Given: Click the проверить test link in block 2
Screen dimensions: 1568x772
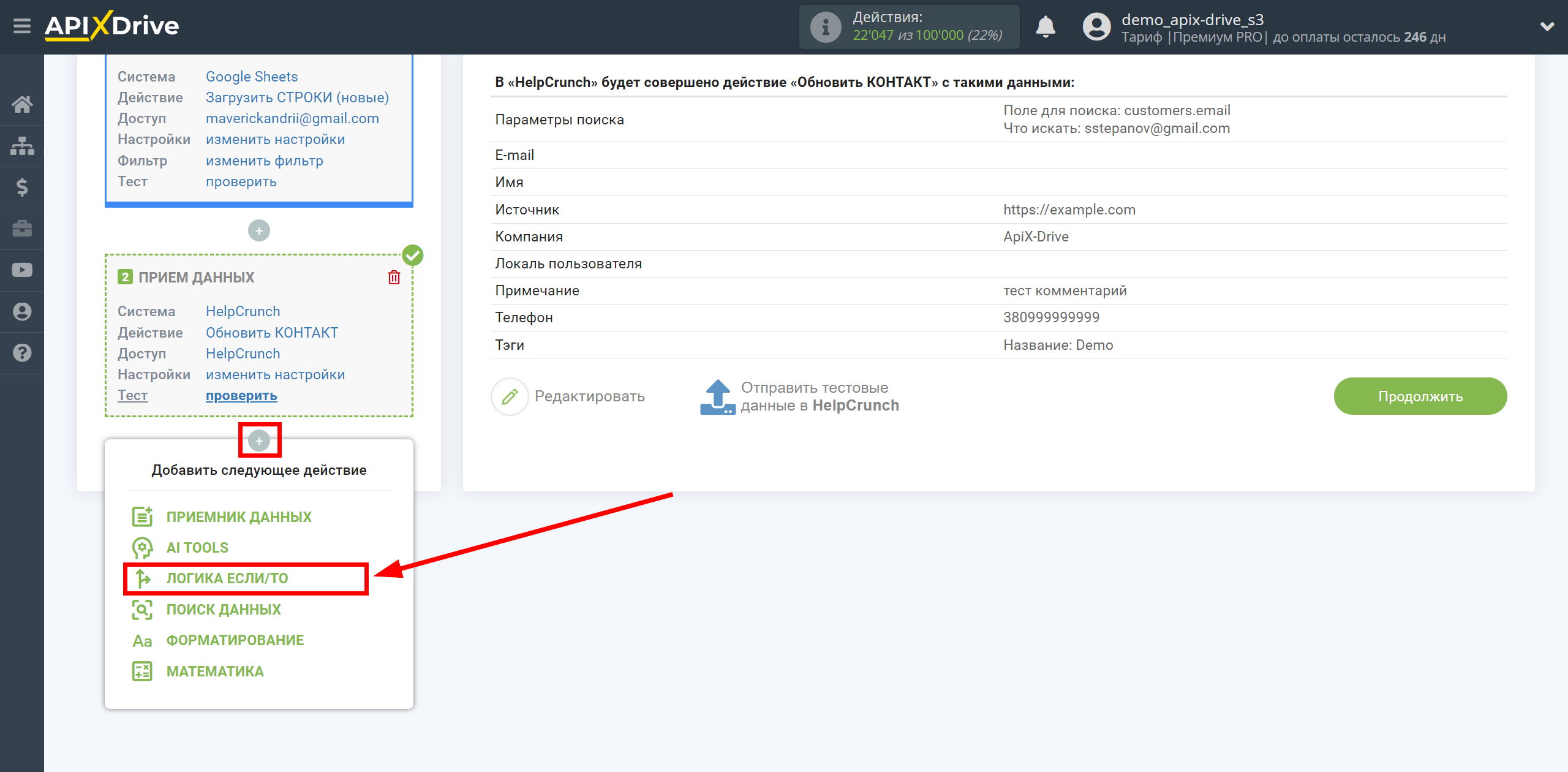Looking at the screenshot, I should click(x=240, y=395).
